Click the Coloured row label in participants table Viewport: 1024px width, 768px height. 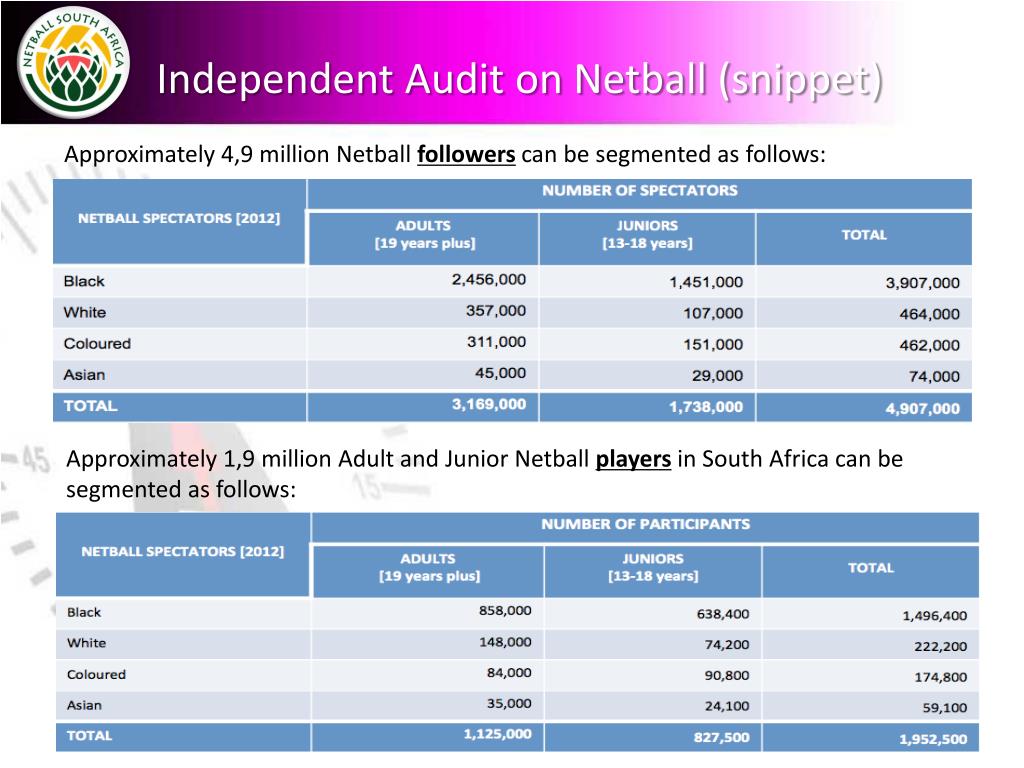pos(96,674)
